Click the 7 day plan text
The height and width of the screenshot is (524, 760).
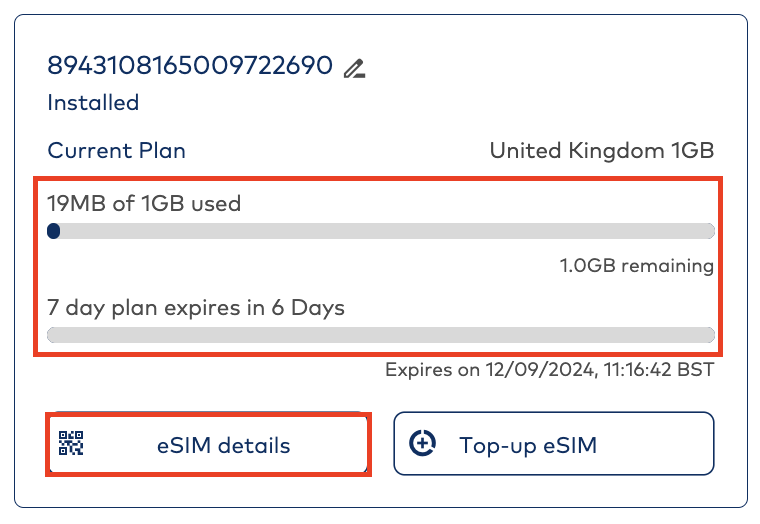[107, 308]
